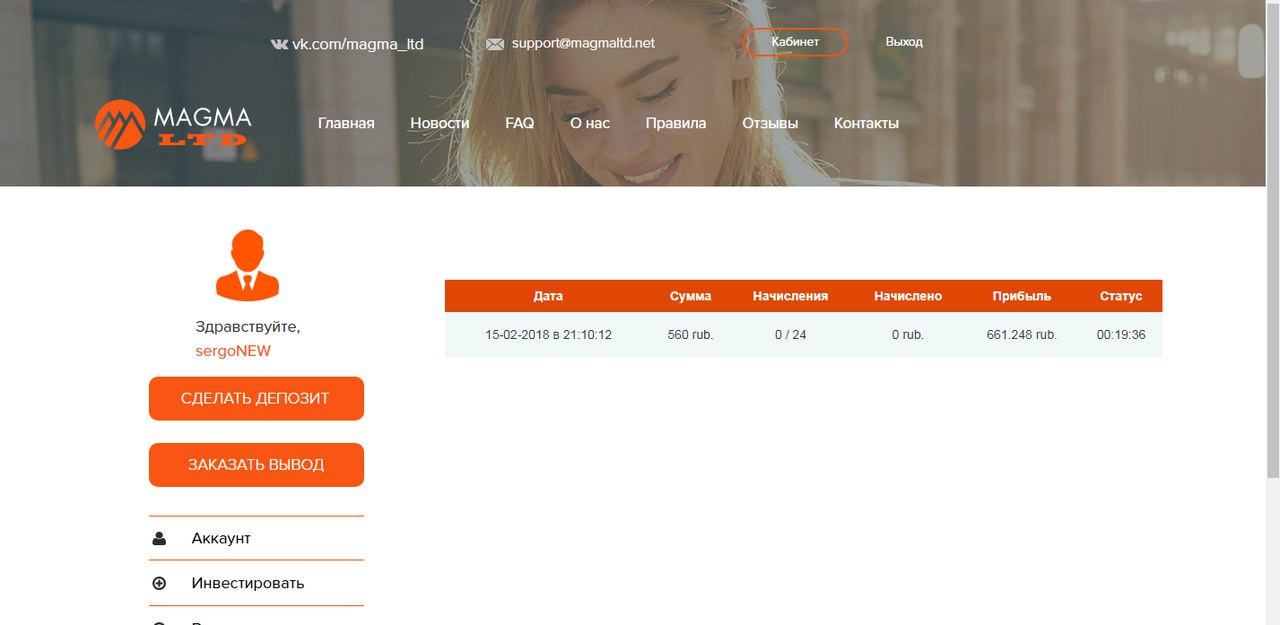
Task: Click the plus icon beside Инвестировать
Action: (x=159, y=583)
